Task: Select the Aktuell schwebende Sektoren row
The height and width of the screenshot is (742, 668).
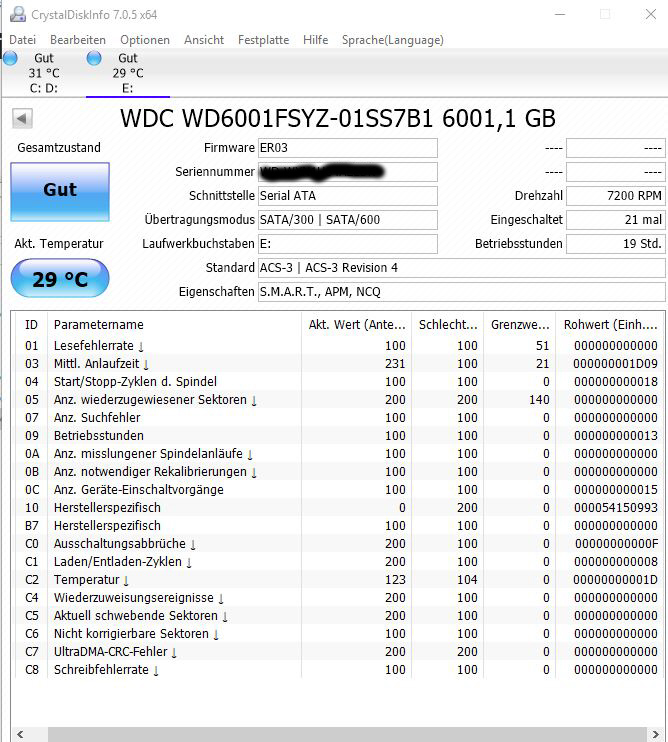Action: [339, 615]
